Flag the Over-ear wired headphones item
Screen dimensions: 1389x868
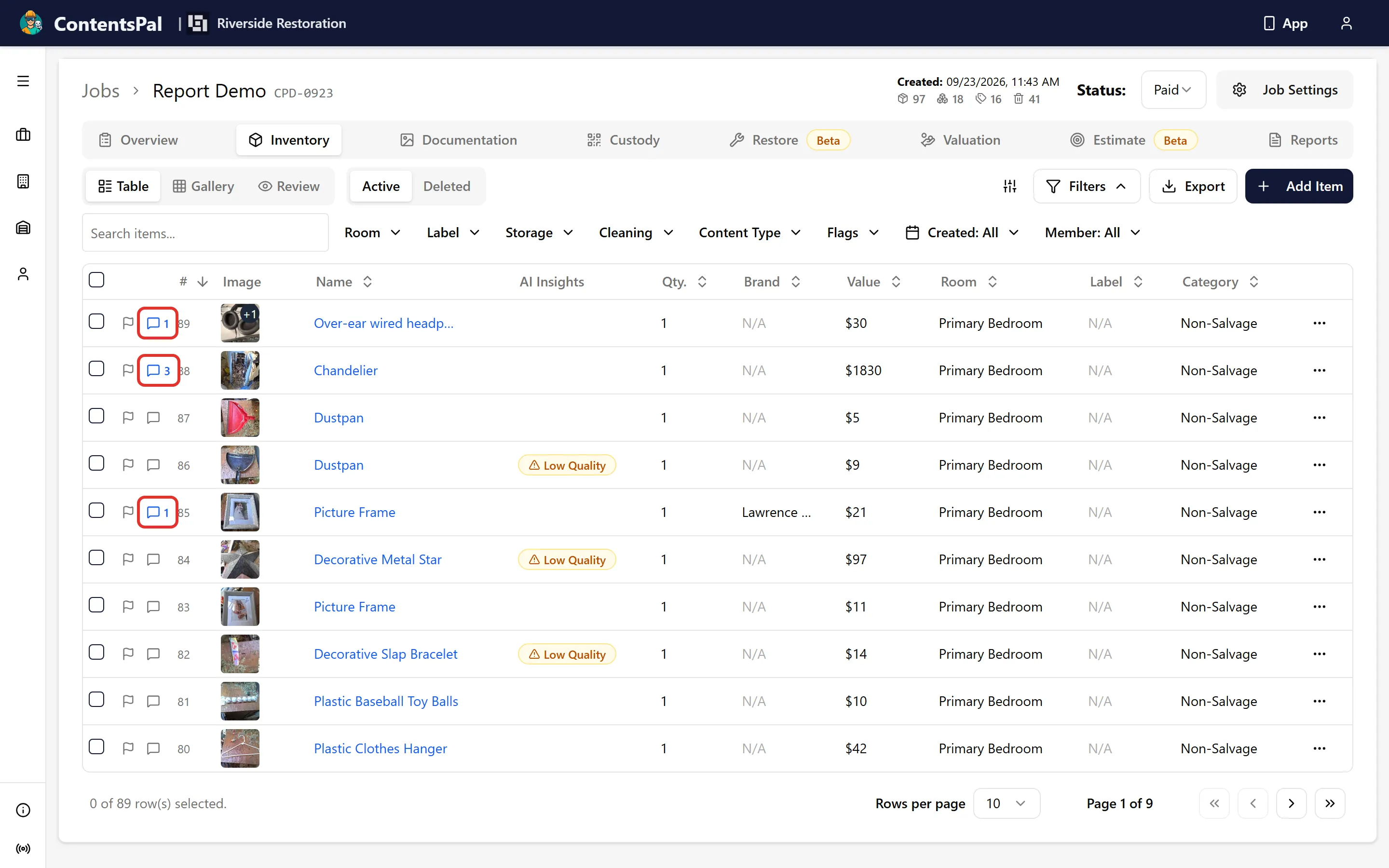(x=128, y=323)
